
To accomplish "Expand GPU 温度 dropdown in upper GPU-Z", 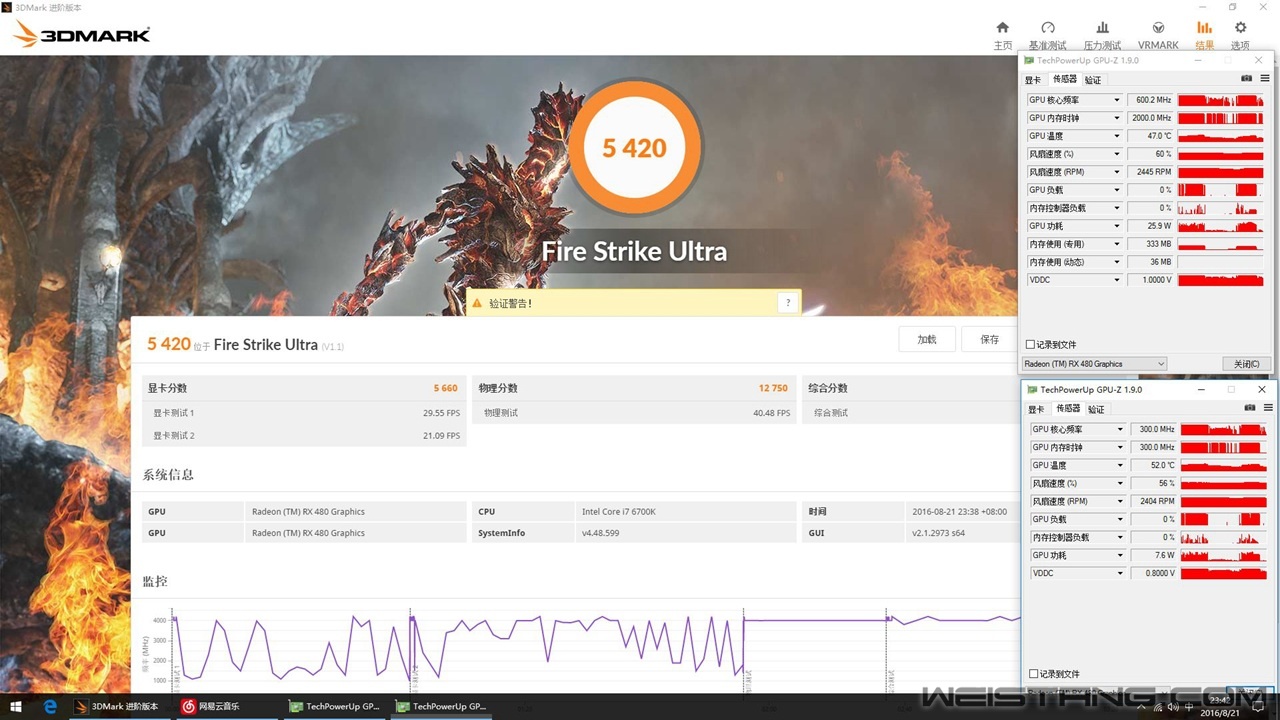I will pos(1117,136).
